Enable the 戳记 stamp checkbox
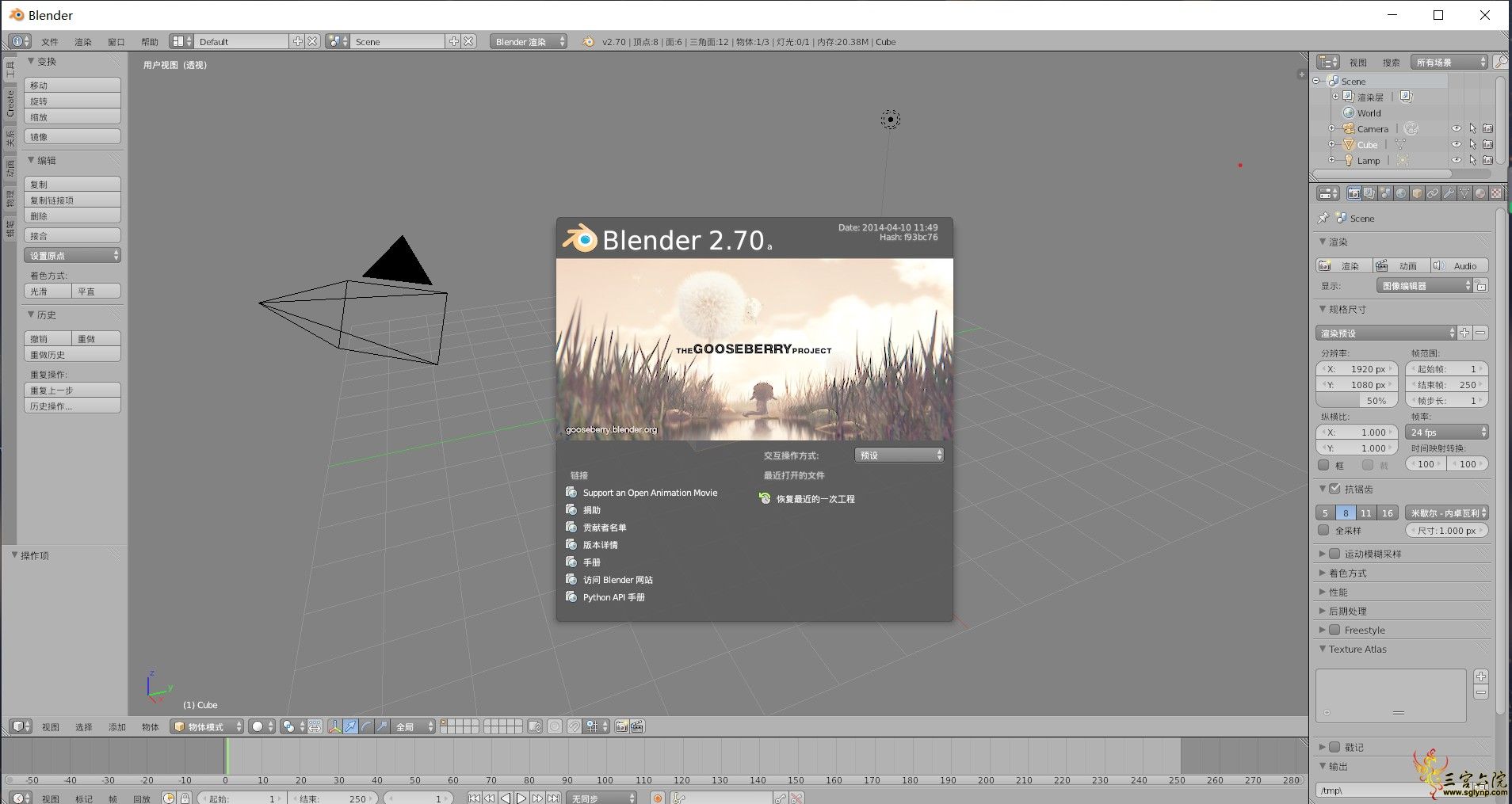This screenshot has height=804, width=1512. point(1335,747)
